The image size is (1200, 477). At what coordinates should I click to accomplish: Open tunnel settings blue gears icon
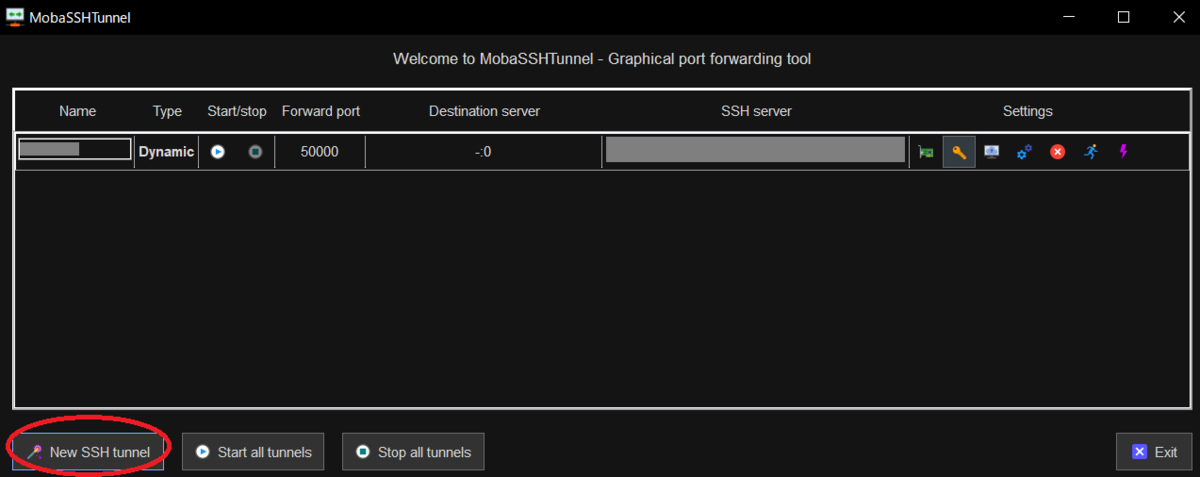click(1024, 152)
